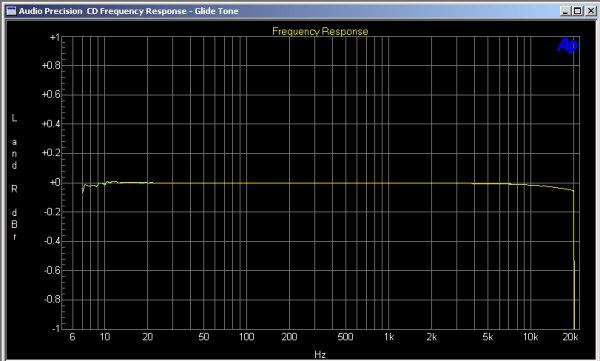Click the 1k frequency axis label
Image resolution: width=600 pixels, height=361 pixels.
pos(389,337)
